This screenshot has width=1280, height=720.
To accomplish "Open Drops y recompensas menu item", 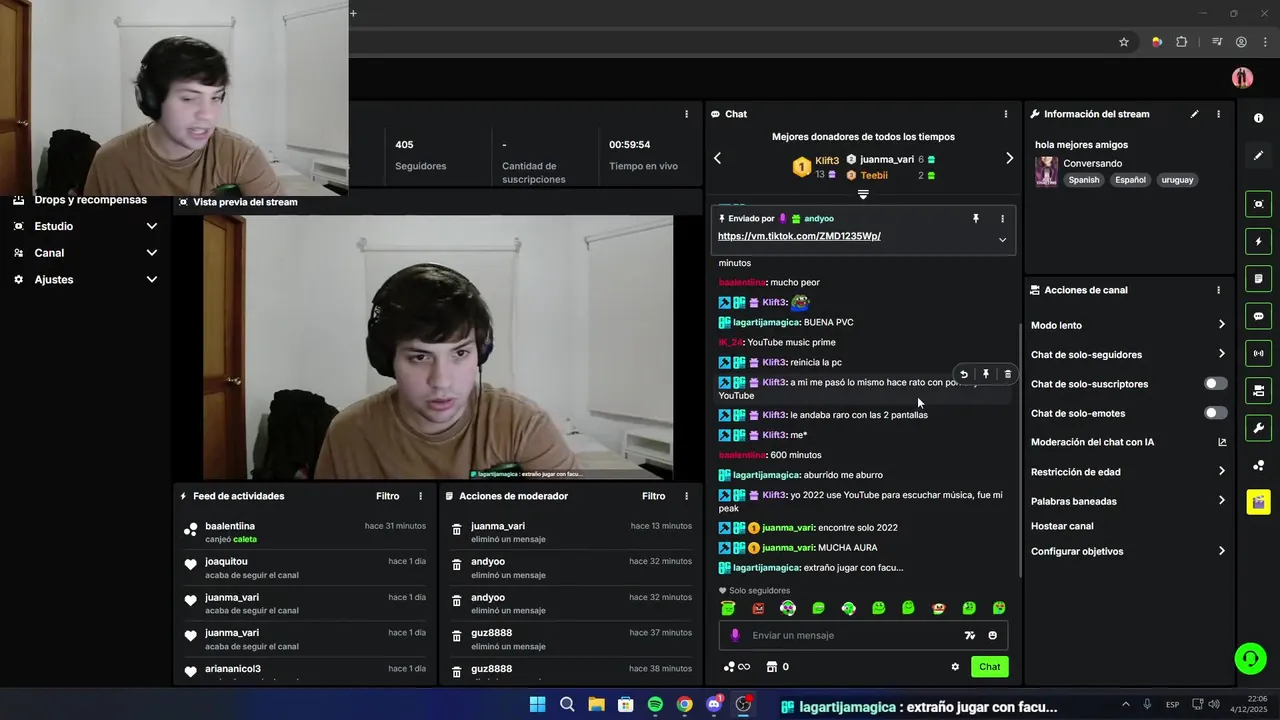I will [x=90, y=200].
